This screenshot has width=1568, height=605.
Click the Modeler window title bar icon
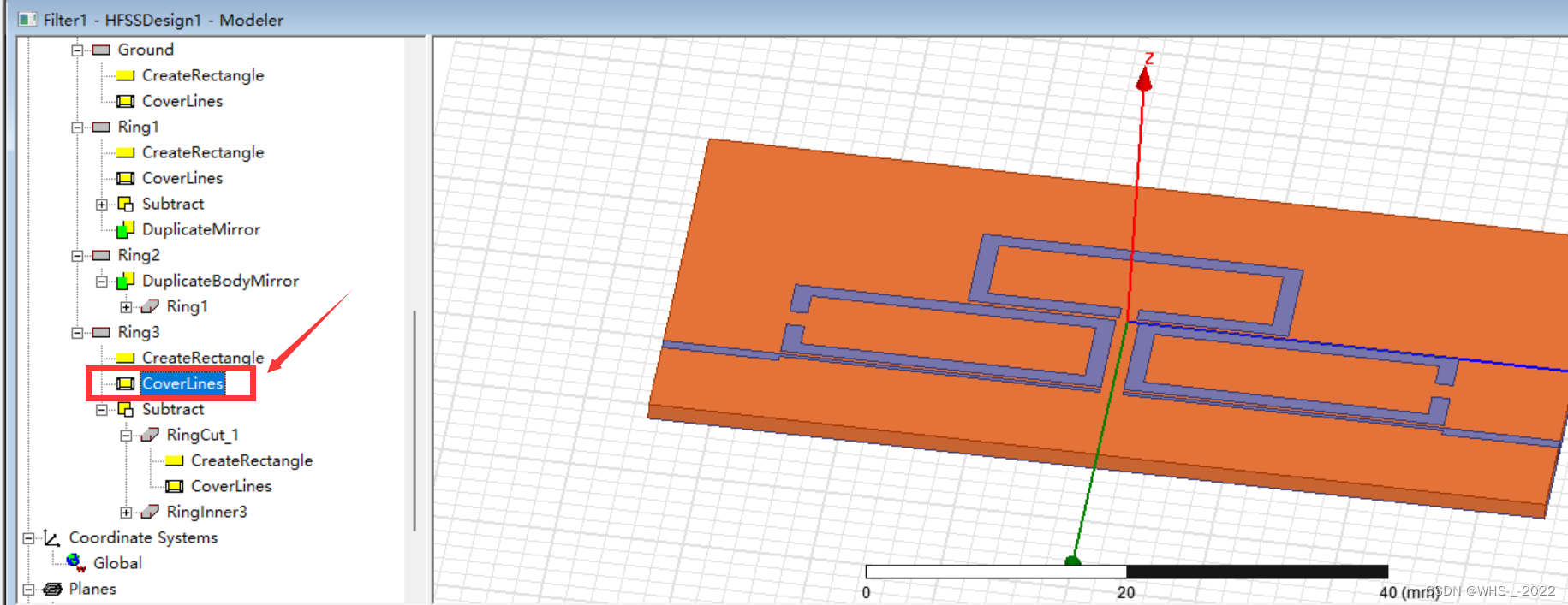27,19
